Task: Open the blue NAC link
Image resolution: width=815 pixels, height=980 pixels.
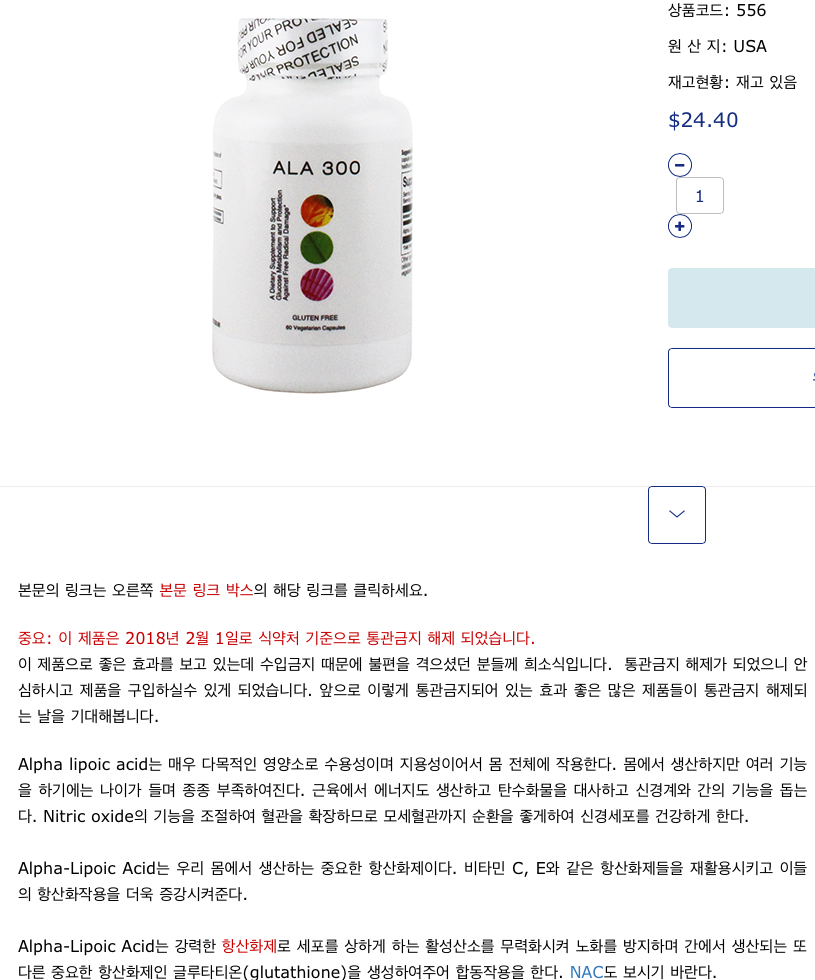Action: [586, 972]
